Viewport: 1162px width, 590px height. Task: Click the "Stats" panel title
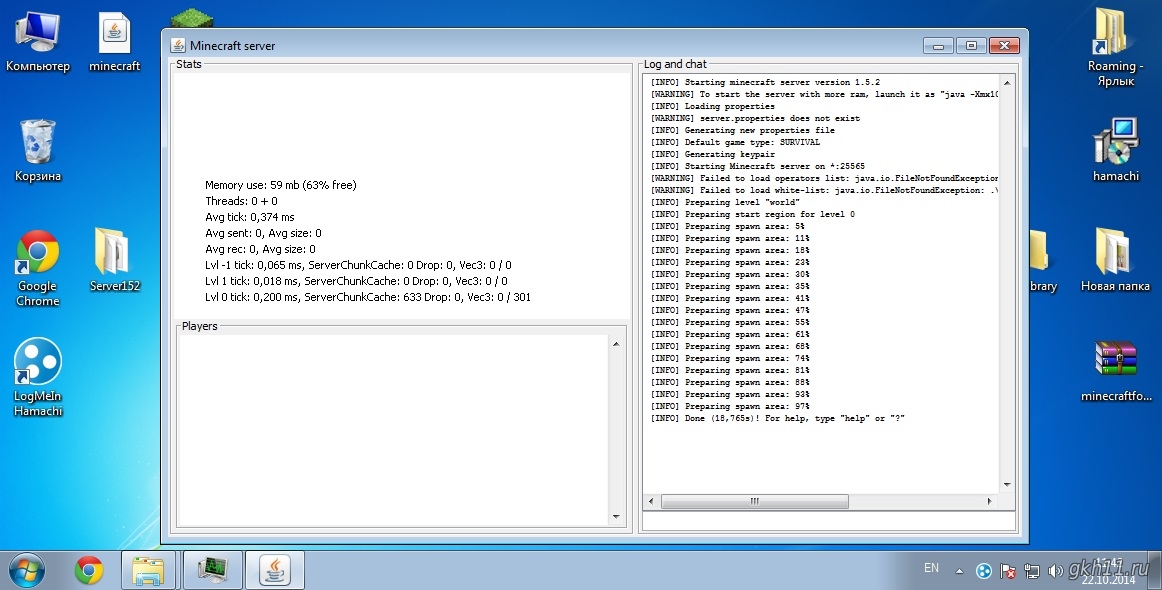coord(189,64)
